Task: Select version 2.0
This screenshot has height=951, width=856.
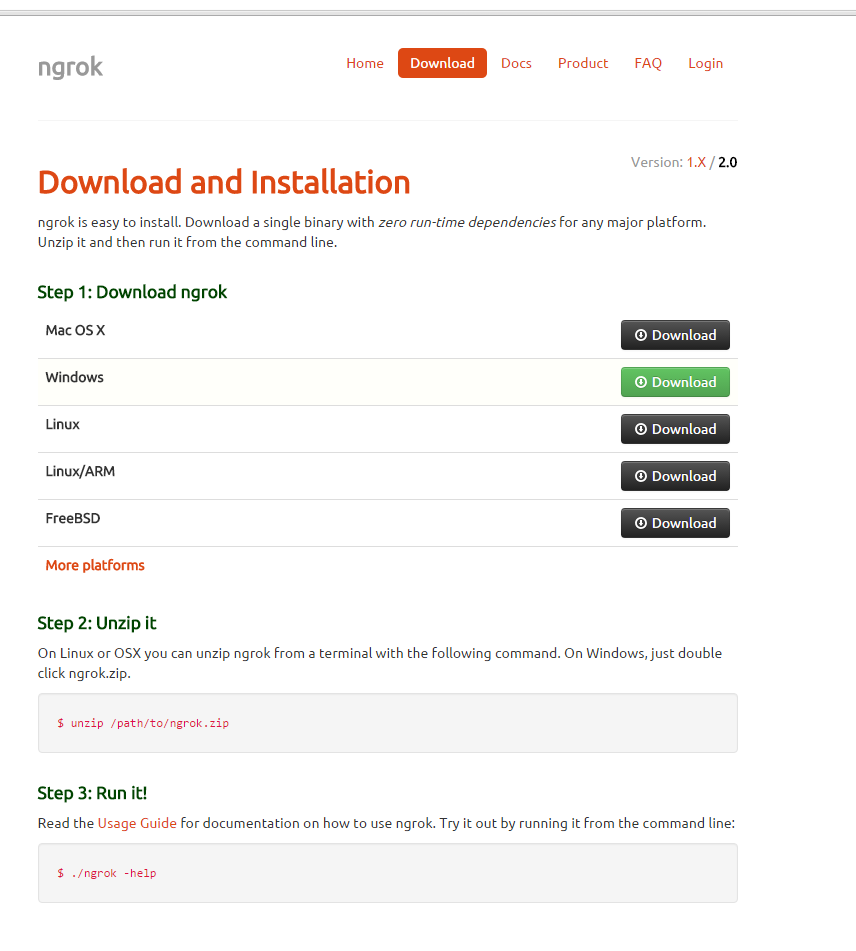Action: point(727,162)
